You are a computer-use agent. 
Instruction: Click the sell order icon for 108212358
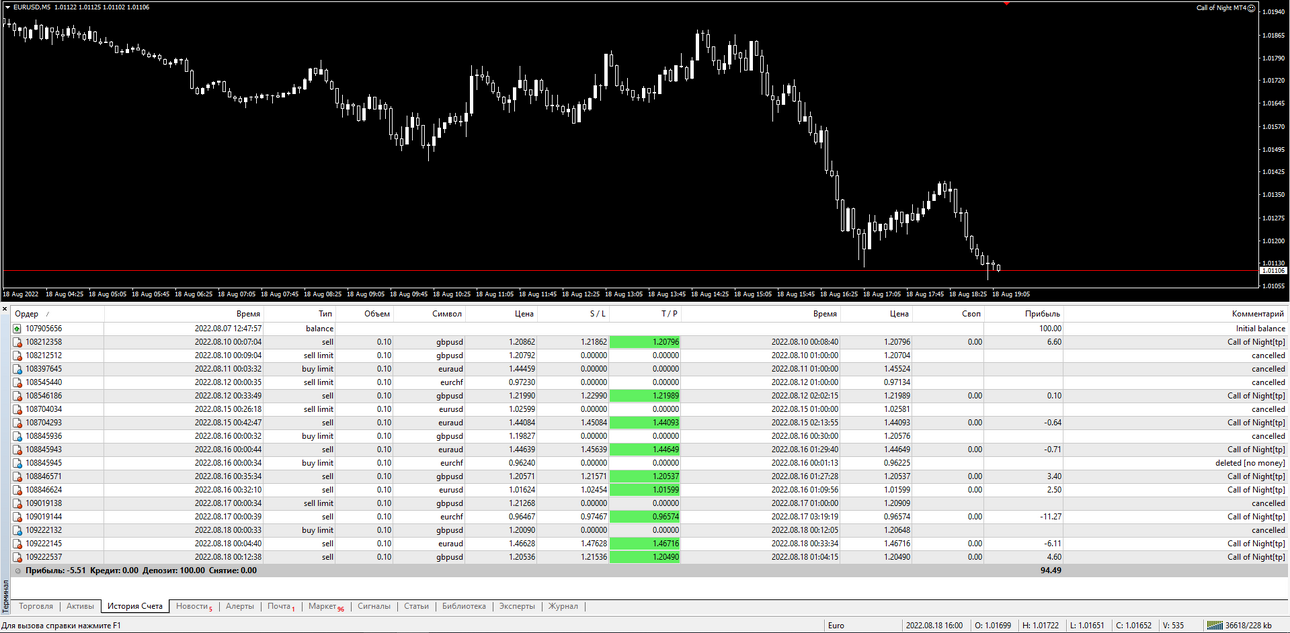click(x=17, y=342)
